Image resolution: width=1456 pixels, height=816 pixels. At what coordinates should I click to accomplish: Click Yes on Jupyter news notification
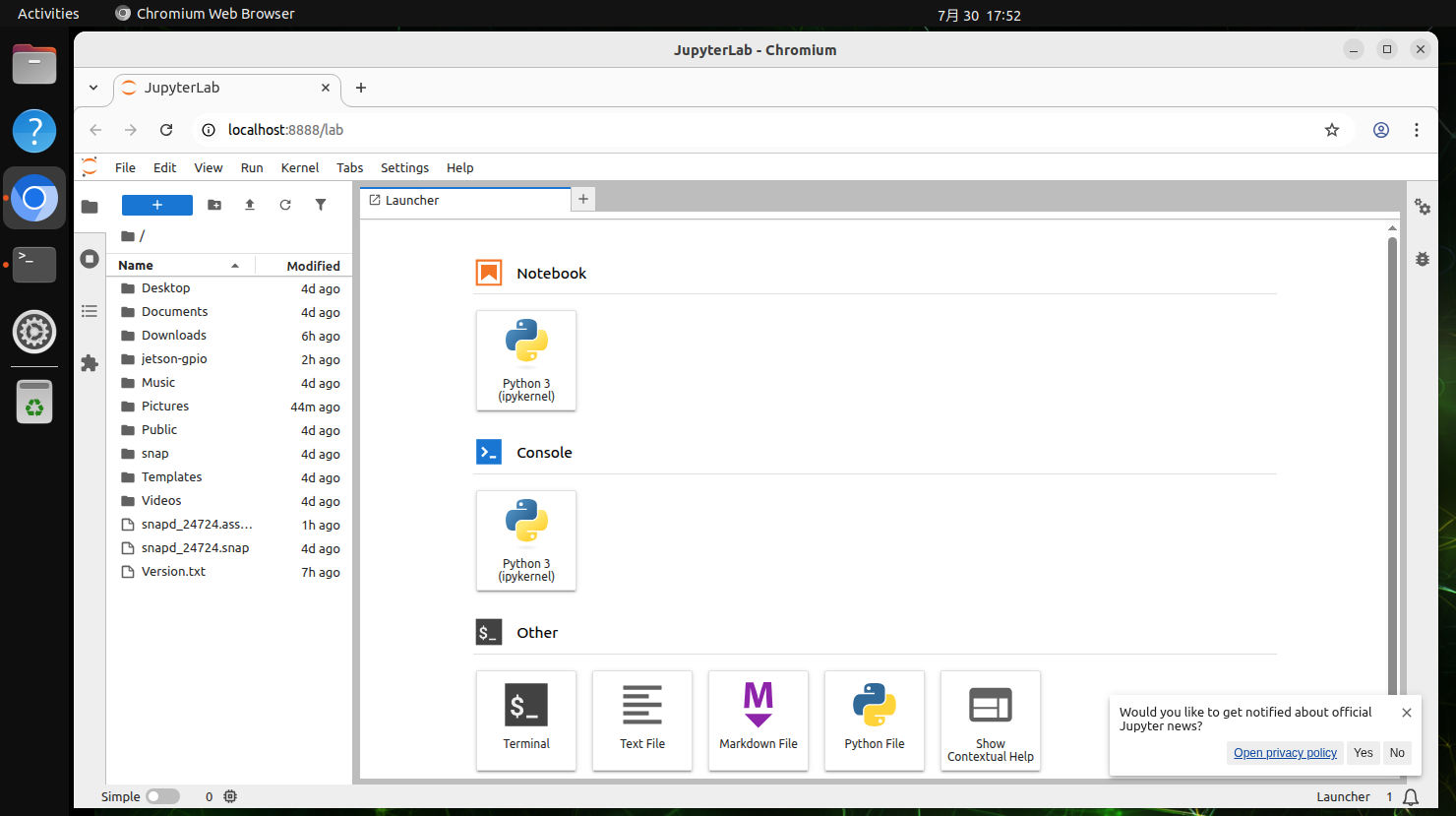coord(1363,753)
